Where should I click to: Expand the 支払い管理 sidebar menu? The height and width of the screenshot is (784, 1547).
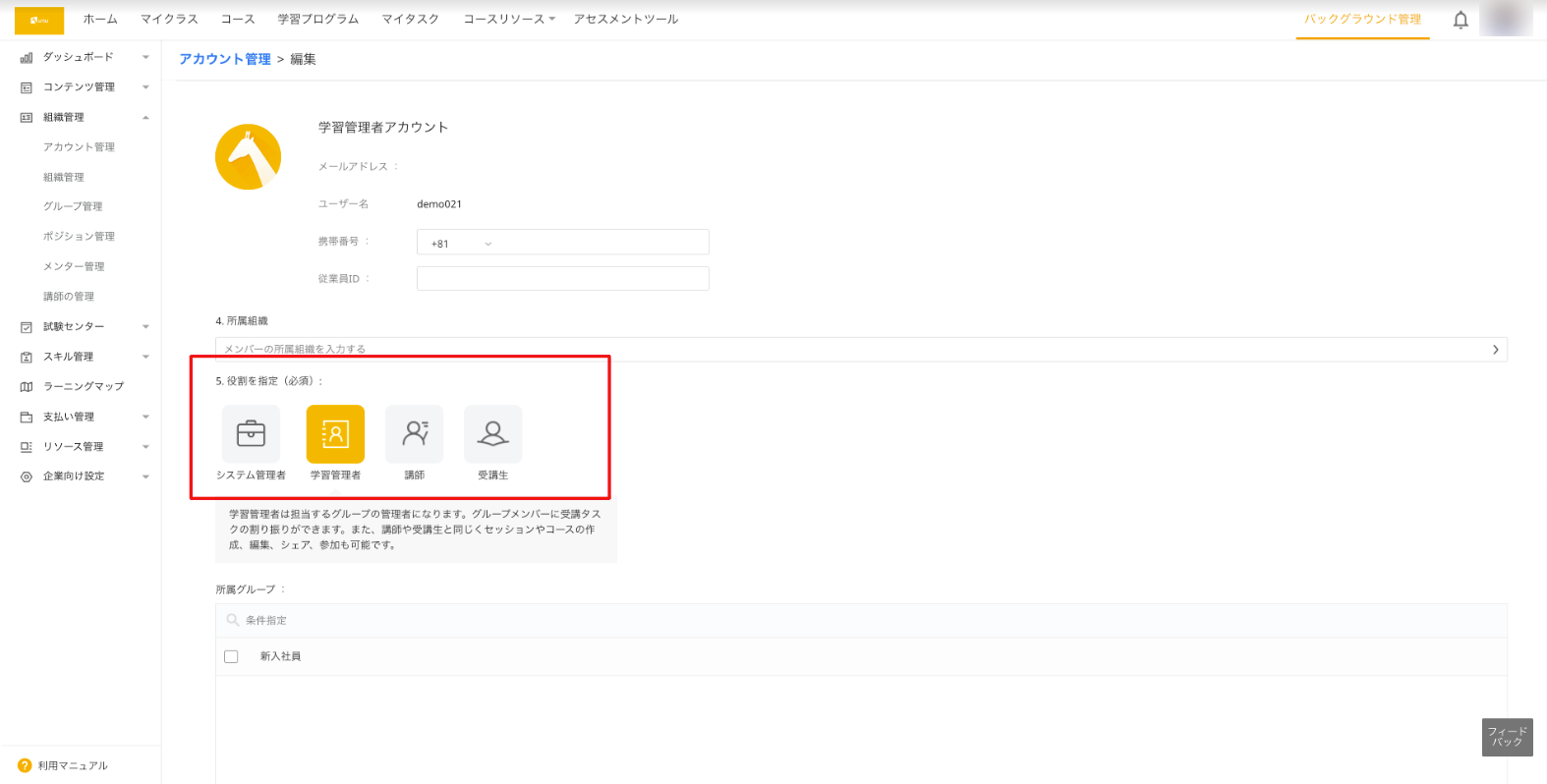[x=145, y=418]
